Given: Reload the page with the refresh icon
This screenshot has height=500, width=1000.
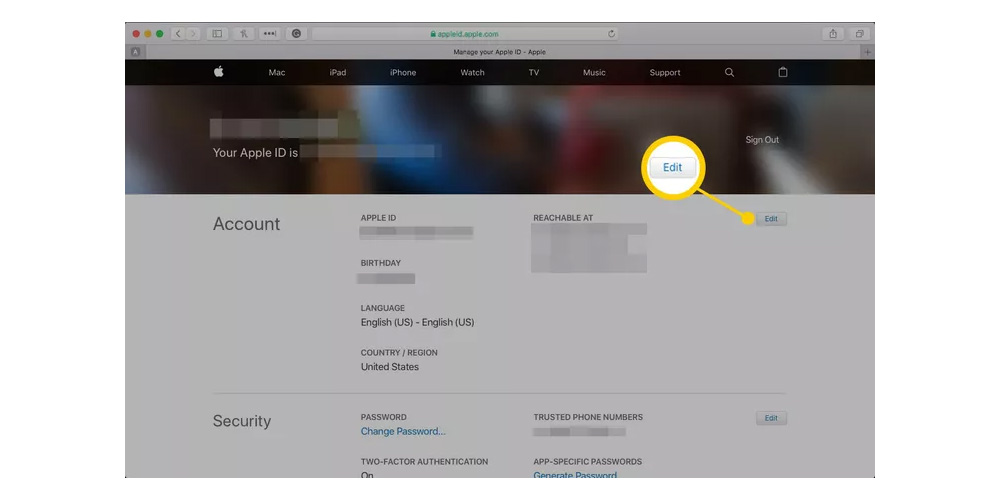Looking at the screenshot, I should point(612,34).
